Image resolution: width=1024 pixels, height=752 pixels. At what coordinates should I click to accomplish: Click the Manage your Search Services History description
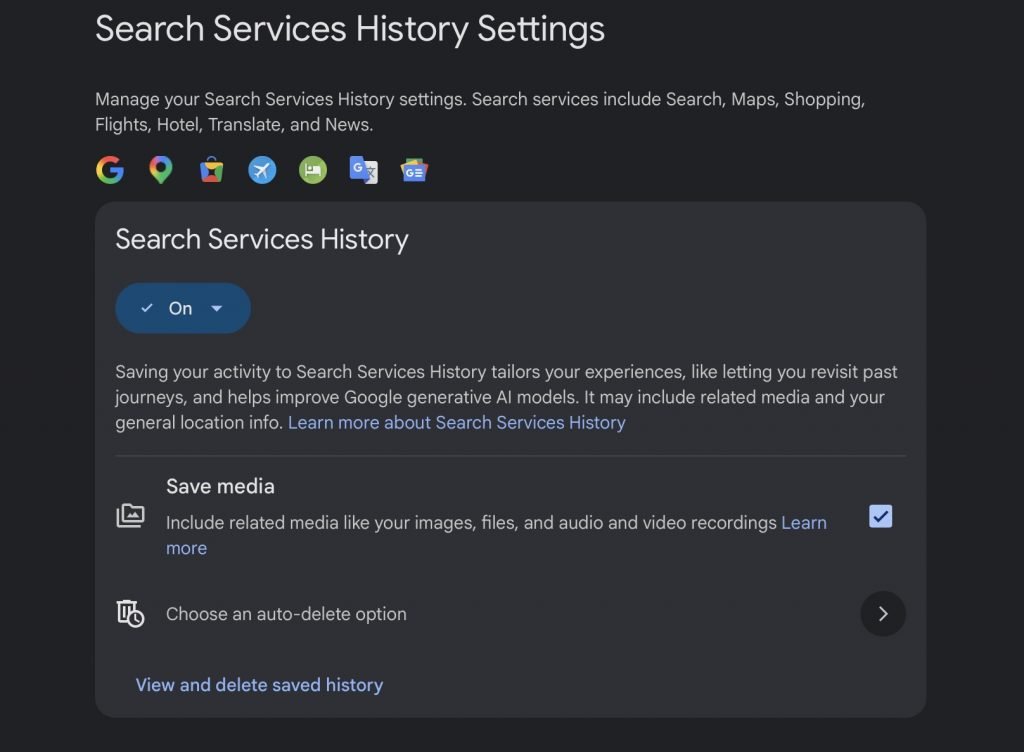(x=480, y=112)
